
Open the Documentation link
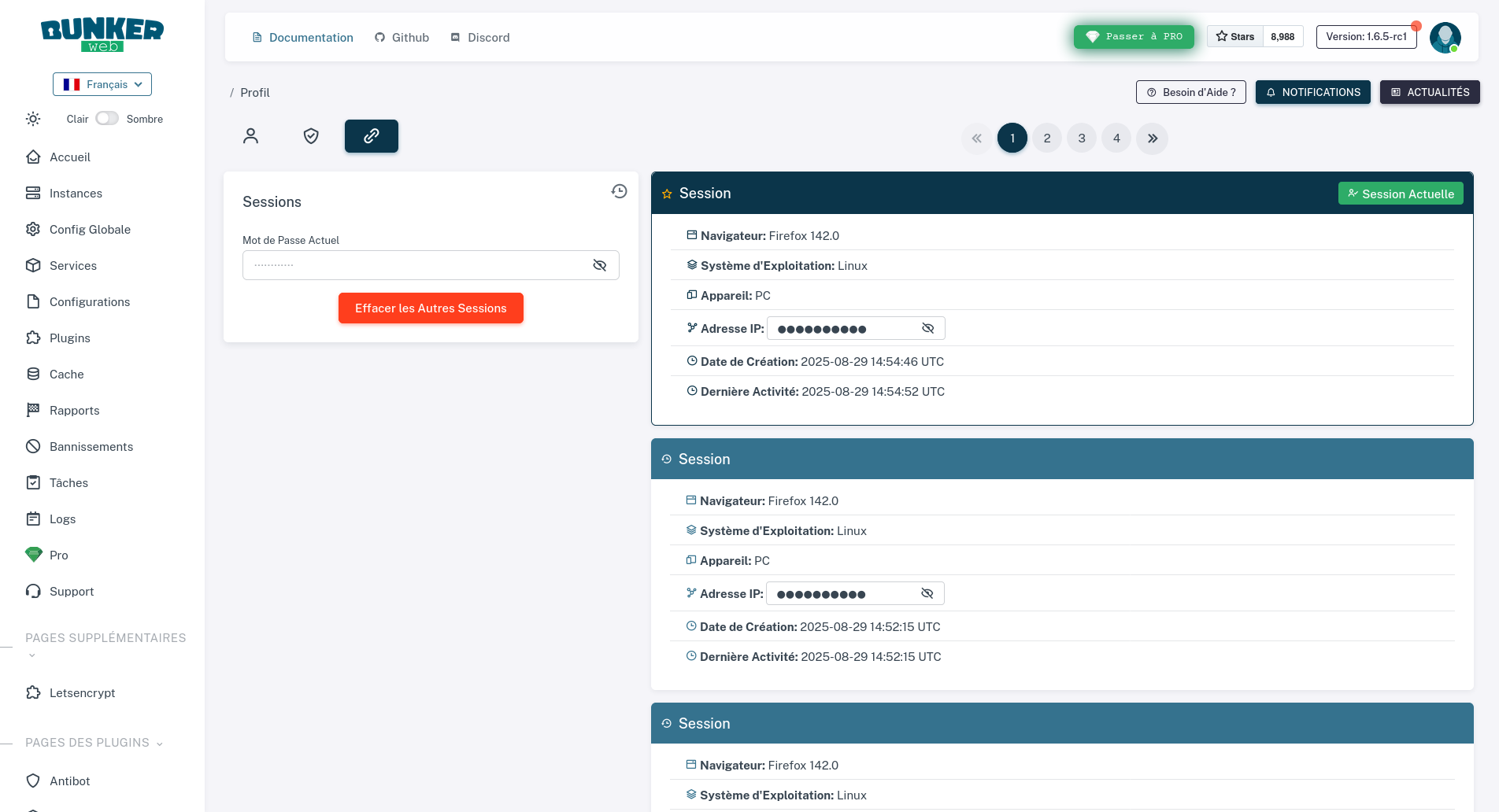(x=302, y=37)
